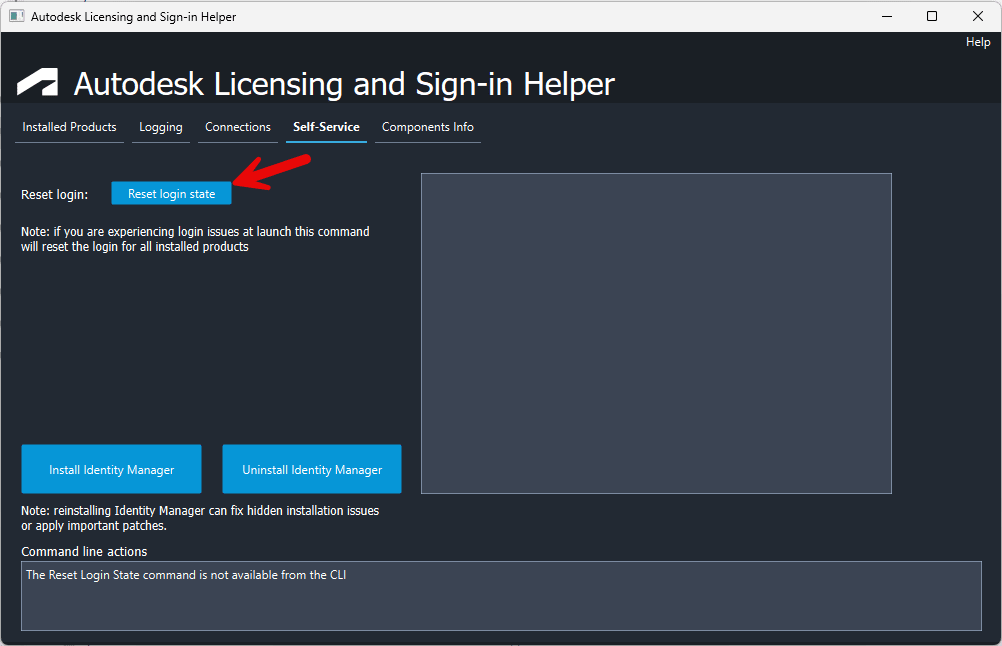This screenshot has height=646, width=1002.
Task: Click note about experiencing login issues
Action: (195, 239)
